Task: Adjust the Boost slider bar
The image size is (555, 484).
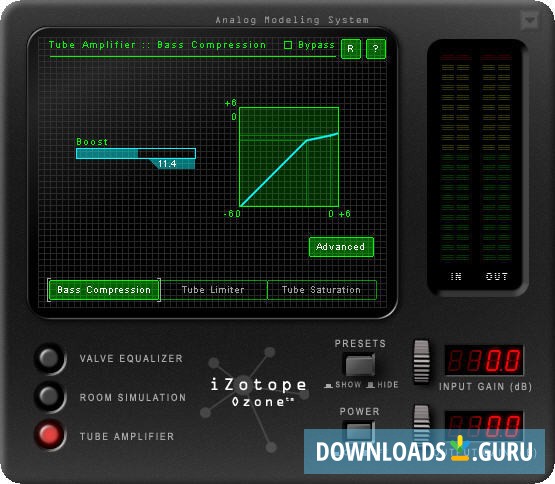Action: (x=136, y=153)
